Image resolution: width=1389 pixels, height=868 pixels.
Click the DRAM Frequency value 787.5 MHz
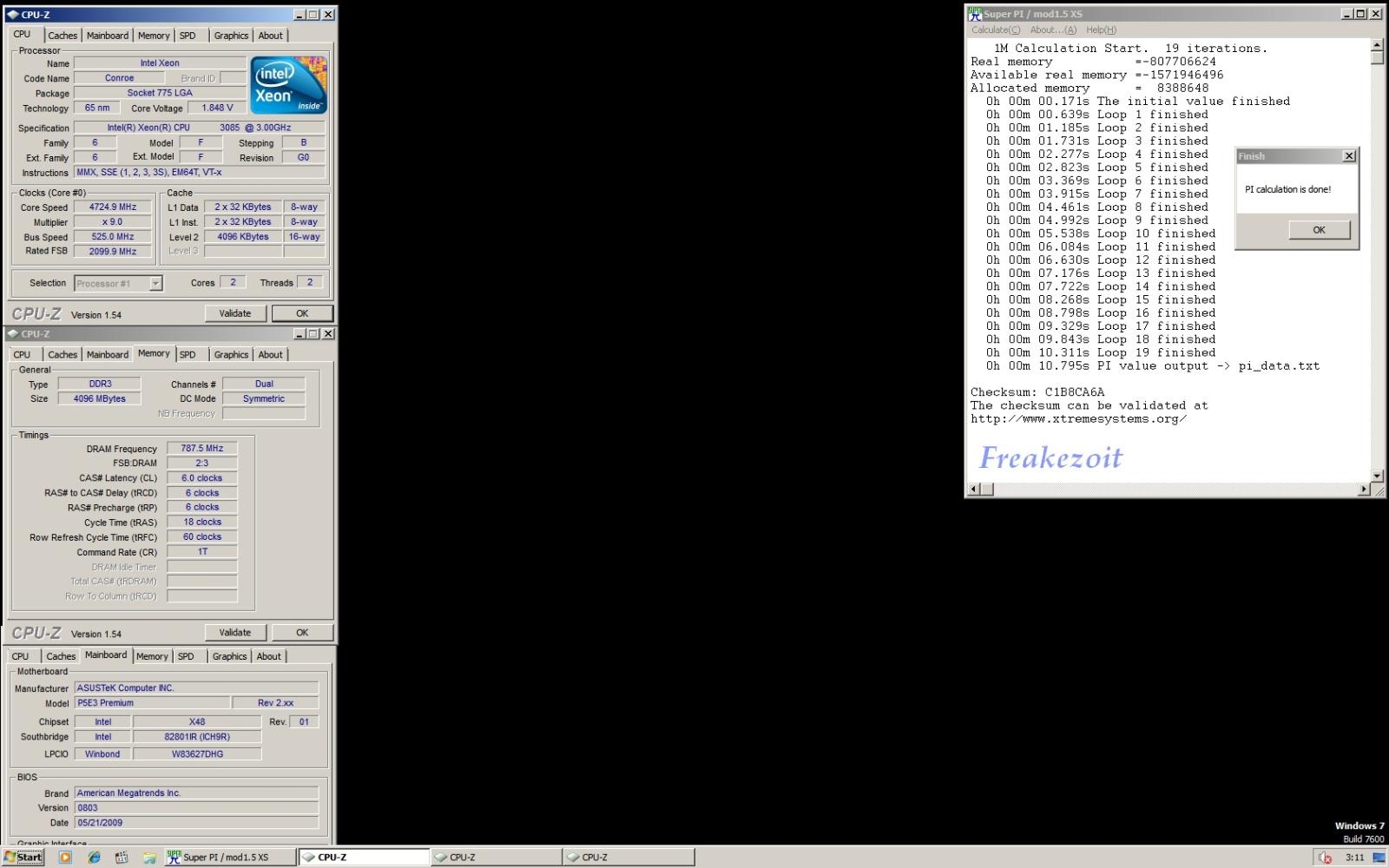202,449
